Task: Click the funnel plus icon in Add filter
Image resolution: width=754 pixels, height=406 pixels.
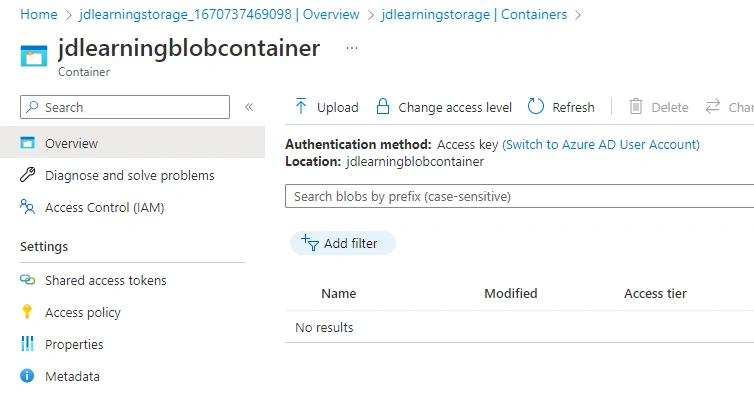Action: click(310, 243)
